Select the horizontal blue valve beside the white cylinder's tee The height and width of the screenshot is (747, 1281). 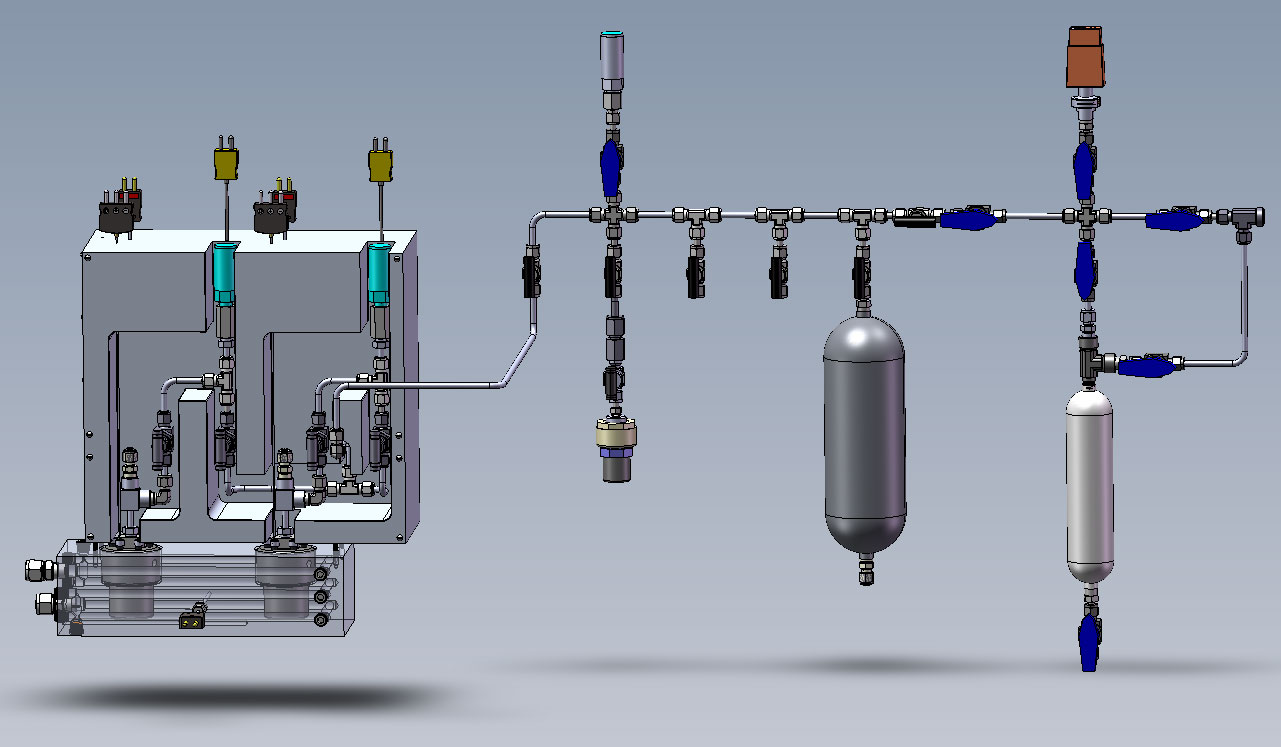(x=1145, y=367)
